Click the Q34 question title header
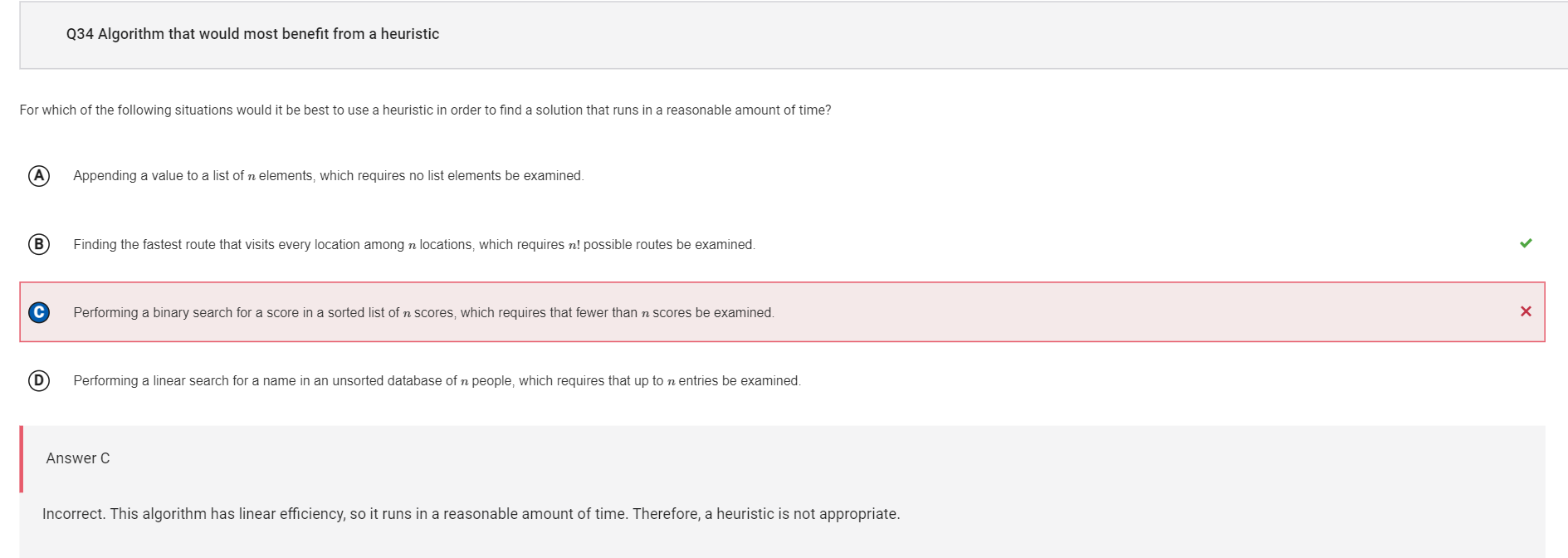 tap(252, 34)
